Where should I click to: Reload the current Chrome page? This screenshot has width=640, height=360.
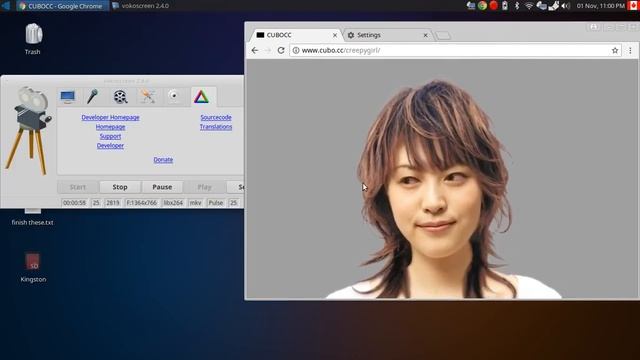(x=281, y=50)
